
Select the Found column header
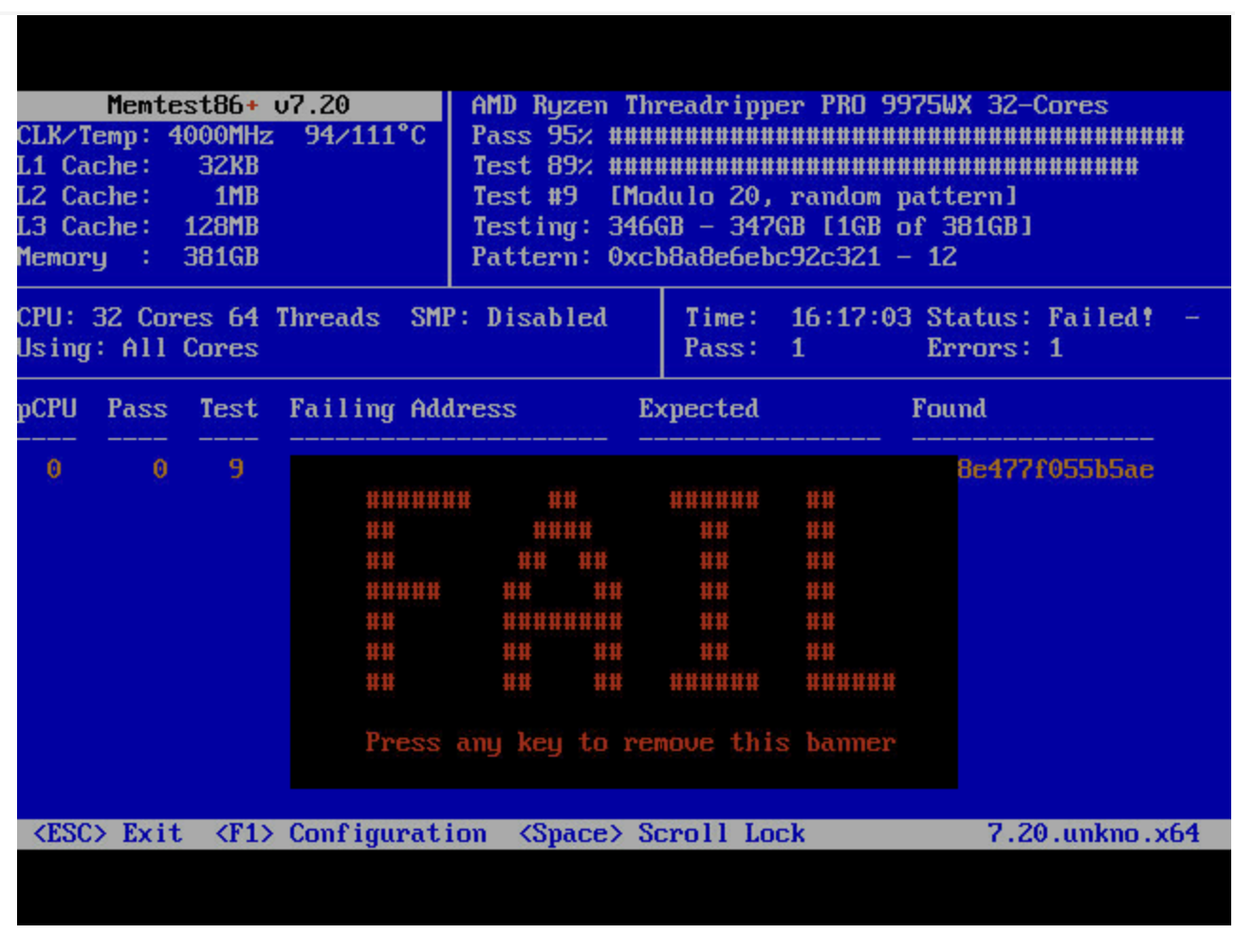(949, 409)
